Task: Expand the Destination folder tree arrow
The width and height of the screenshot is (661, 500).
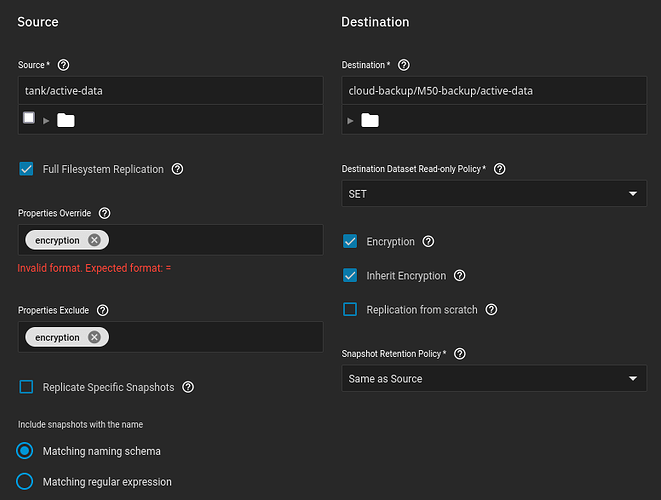Action: tap(350, 121)
